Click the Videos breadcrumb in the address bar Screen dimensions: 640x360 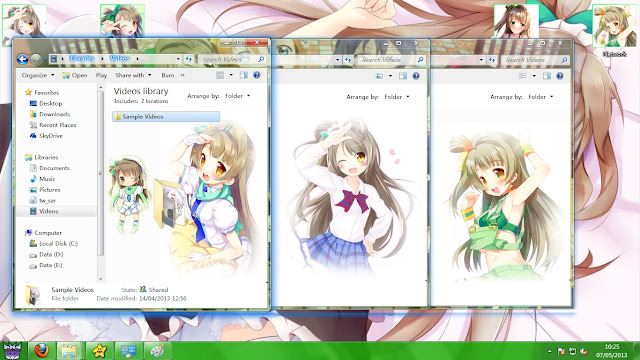120,59
